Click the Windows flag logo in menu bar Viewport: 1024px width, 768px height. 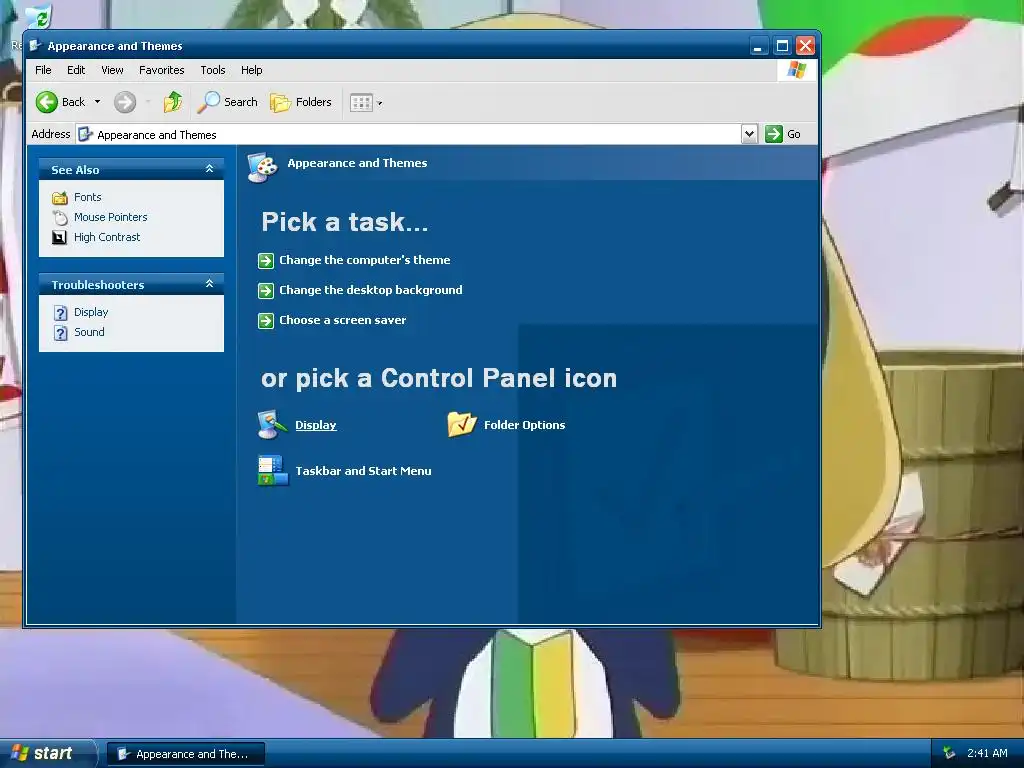(x=797, y=69)
